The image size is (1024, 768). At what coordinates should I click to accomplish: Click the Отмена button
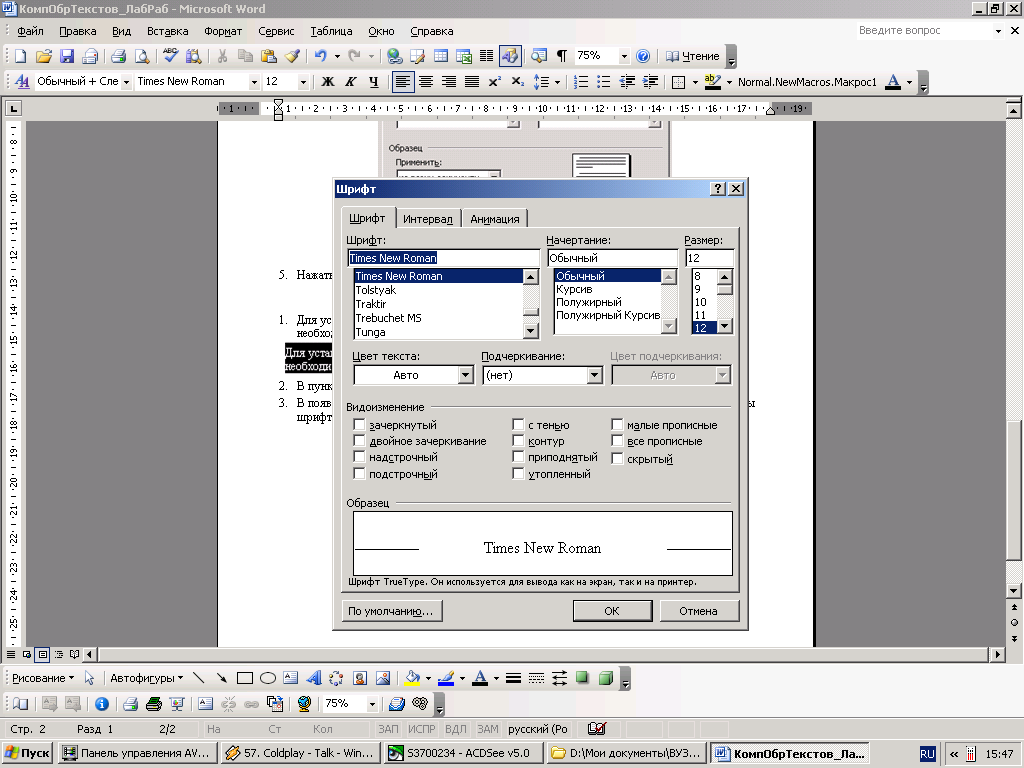click(699, 611)
